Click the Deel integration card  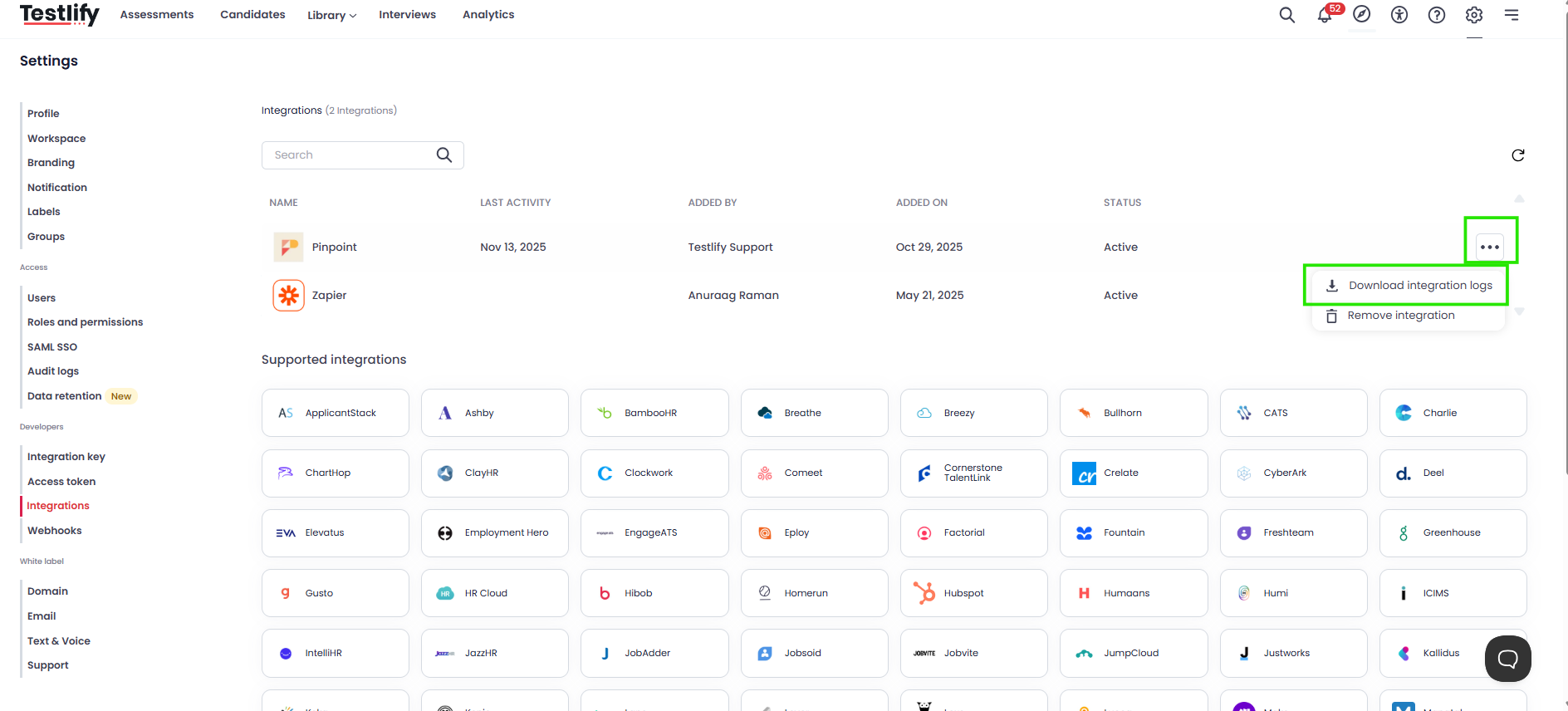1453,473
